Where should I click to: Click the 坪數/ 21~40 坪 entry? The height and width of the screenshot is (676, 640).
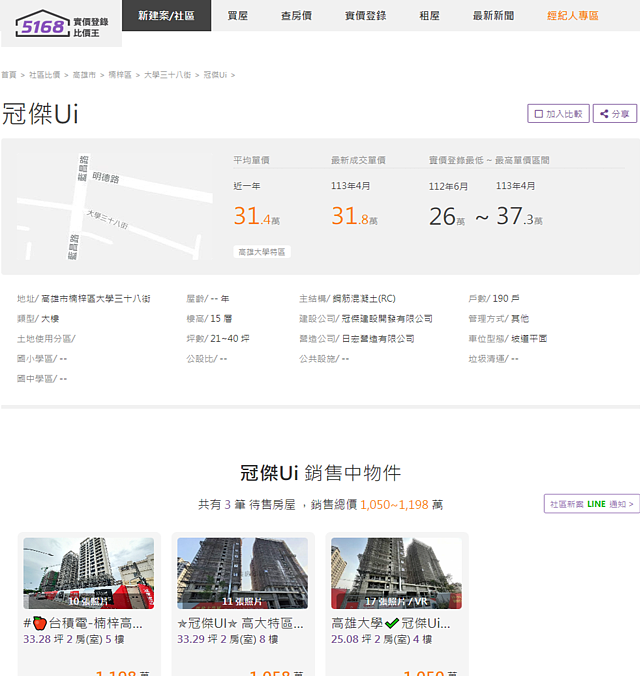point(218,339)
